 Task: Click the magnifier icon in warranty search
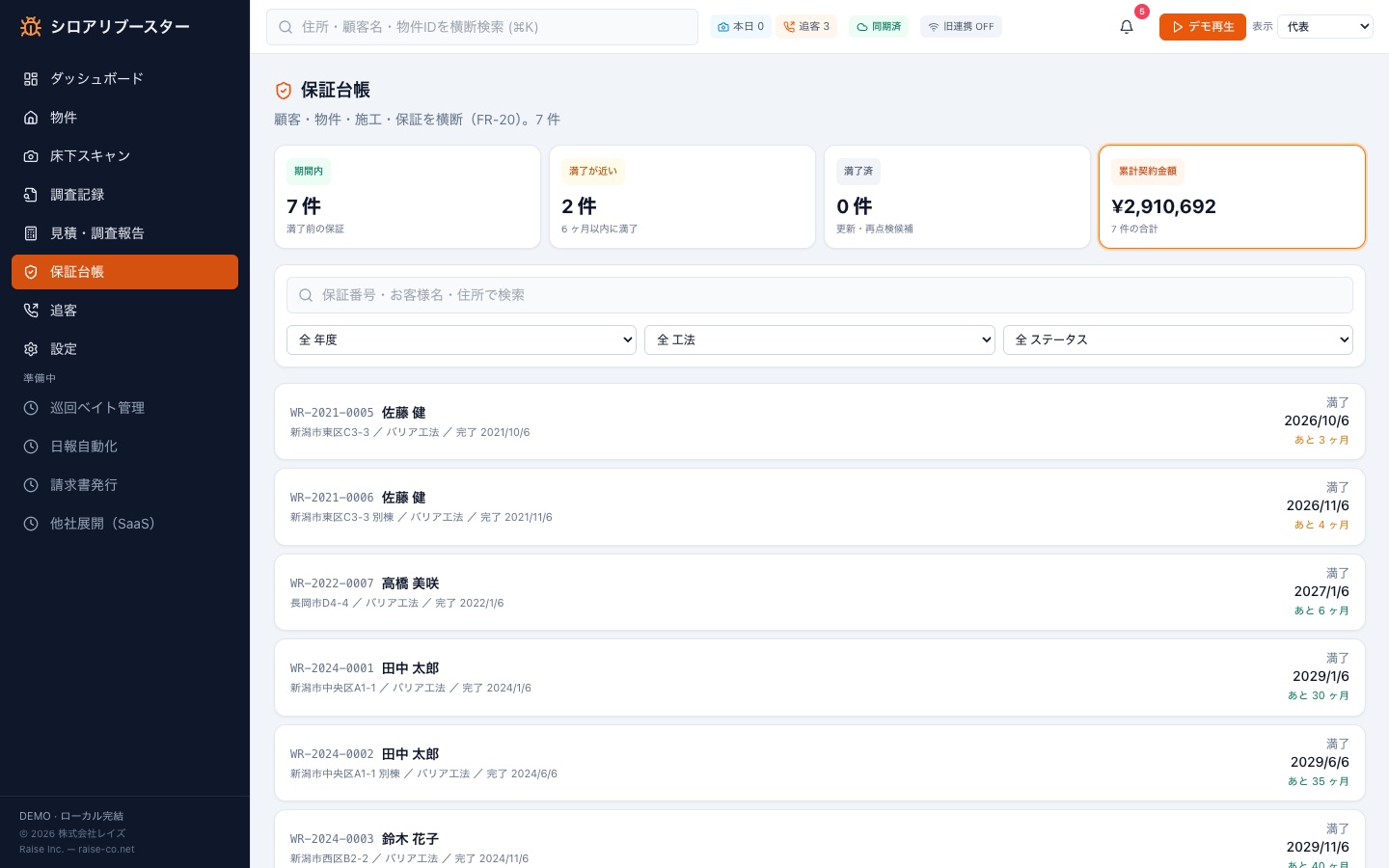click(306, 295)
